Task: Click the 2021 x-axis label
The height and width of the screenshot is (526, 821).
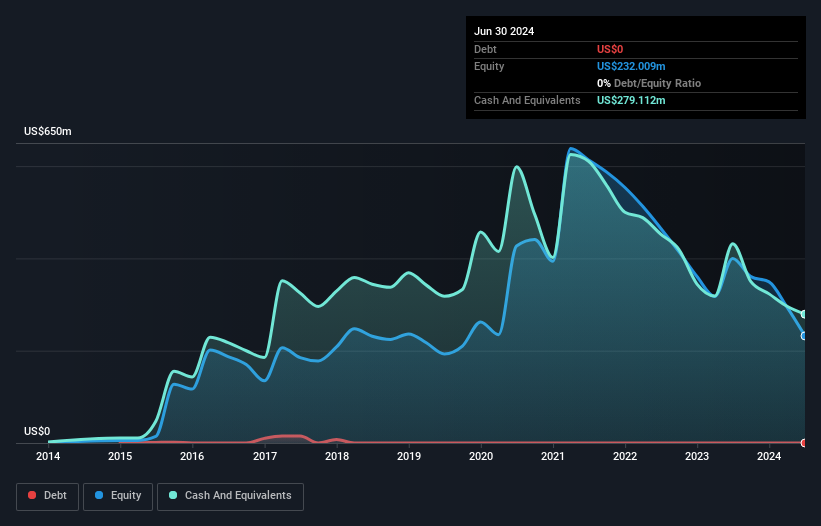Action: point(553,456)
